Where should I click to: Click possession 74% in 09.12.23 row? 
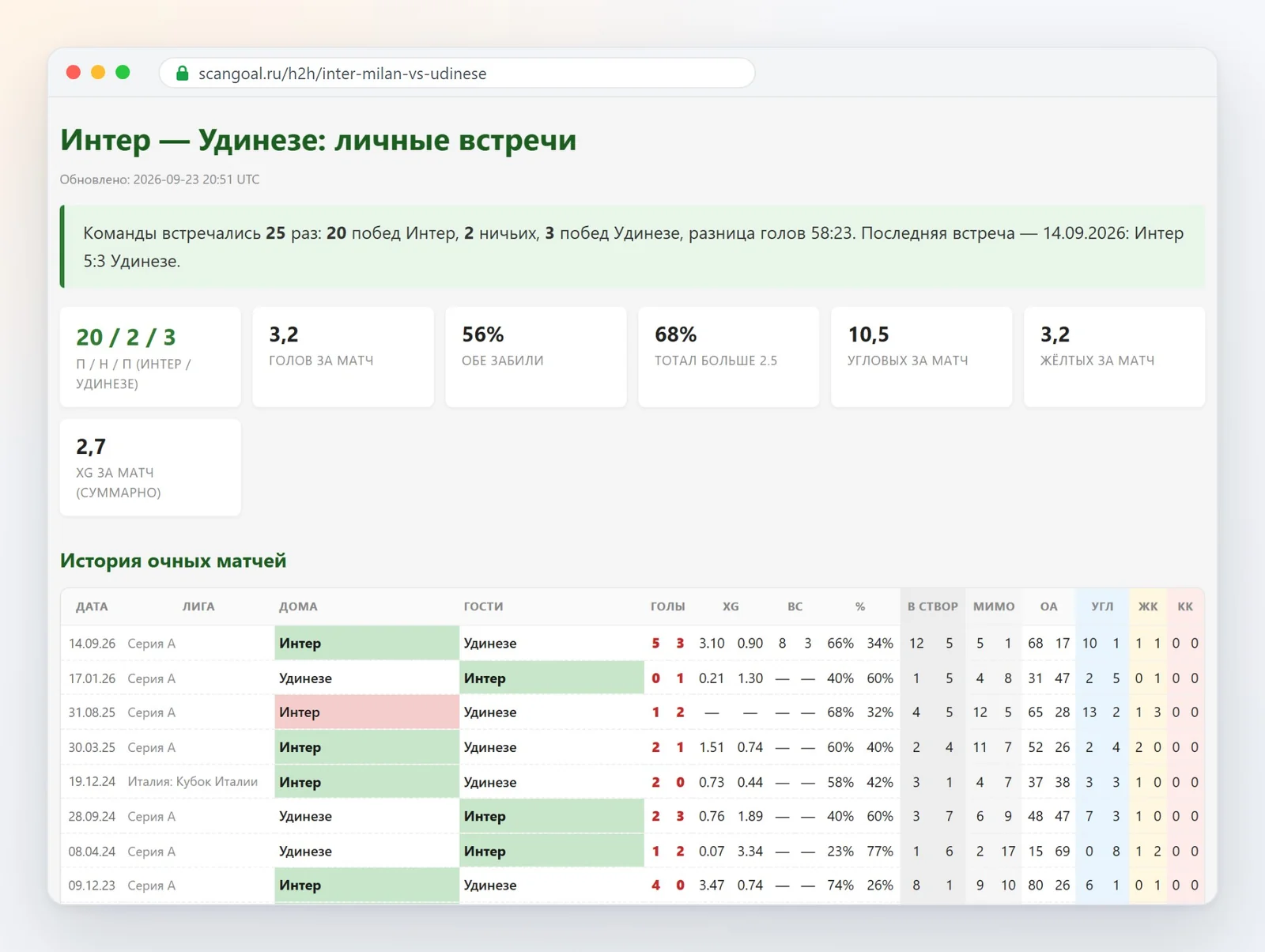coord(840,886)
